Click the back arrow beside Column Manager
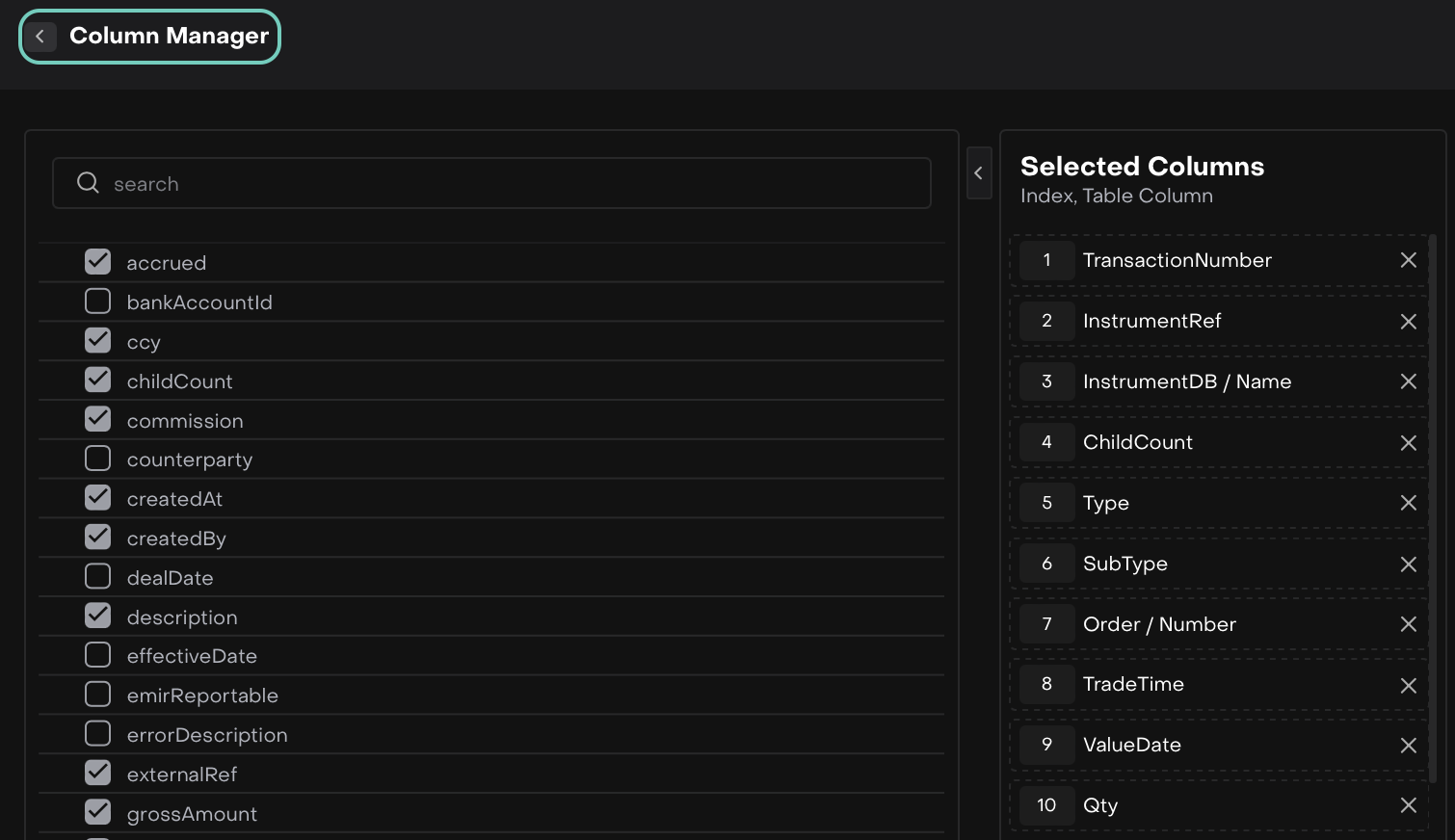 40,37
